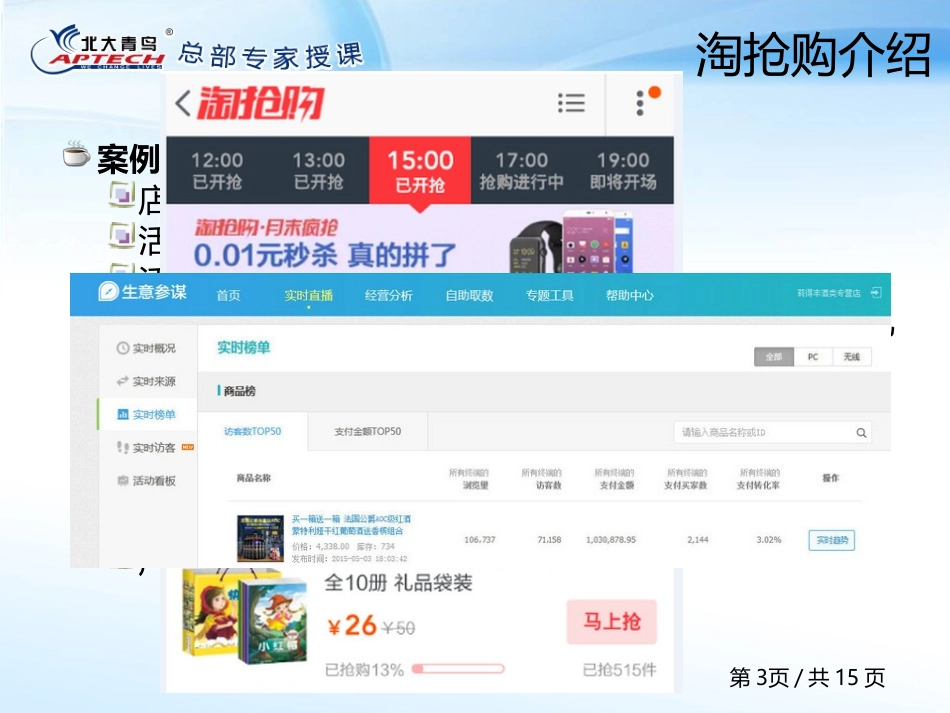Click the 马上抢 button
This screenshot has height=713, width=950.
(x=611, y=622)
